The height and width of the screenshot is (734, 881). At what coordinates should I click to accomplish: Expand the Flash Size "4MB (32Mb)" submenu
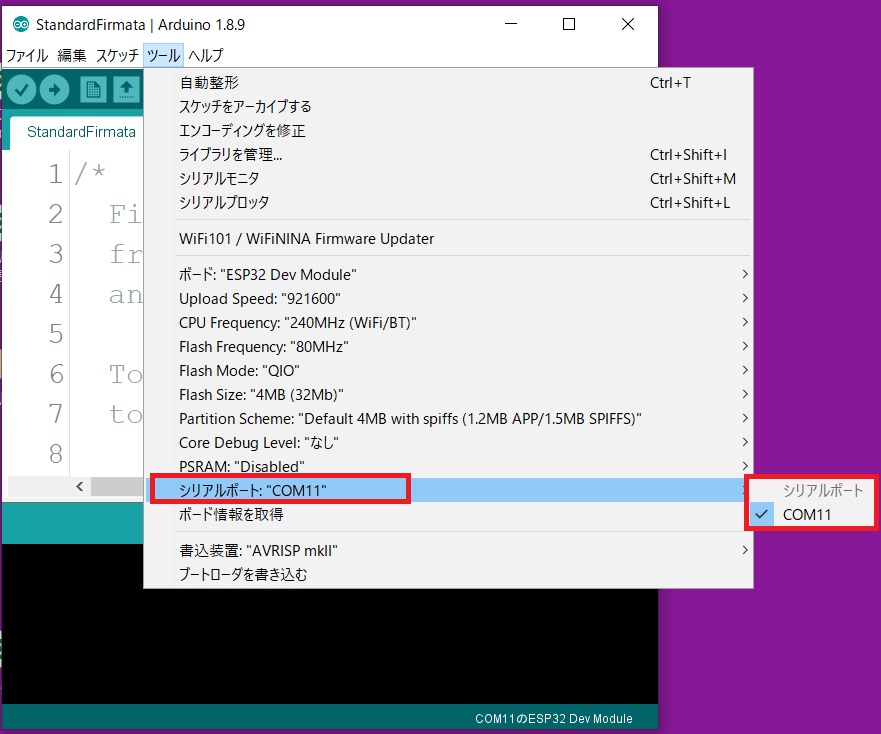(448, 395)
